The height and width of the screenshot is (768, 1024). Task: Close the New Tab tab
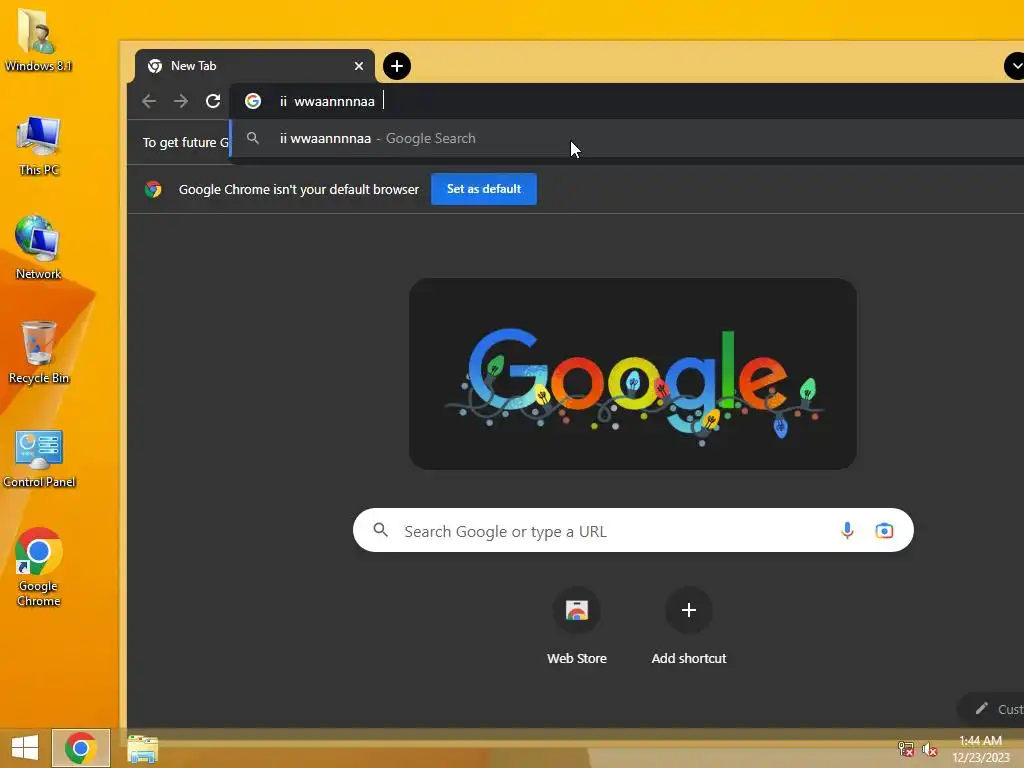pos(359,66)
